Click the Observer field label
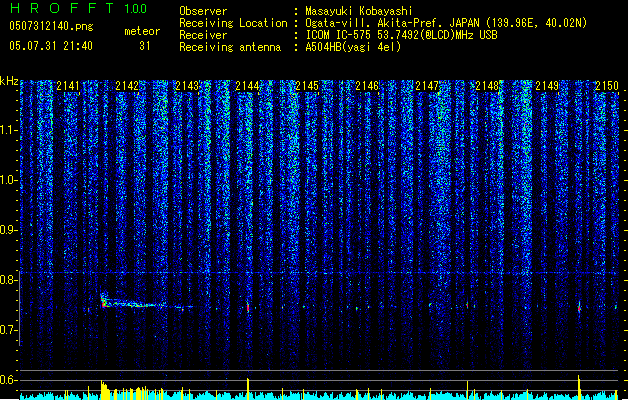The image size is (629, 400). coord(203,11)
